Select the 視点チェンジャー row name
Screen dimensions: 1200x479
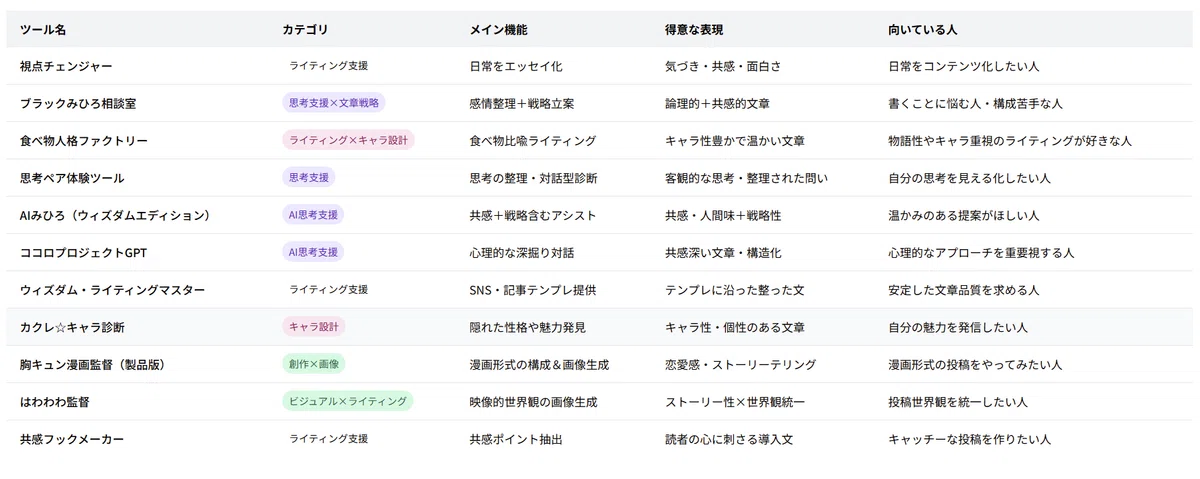66,66
